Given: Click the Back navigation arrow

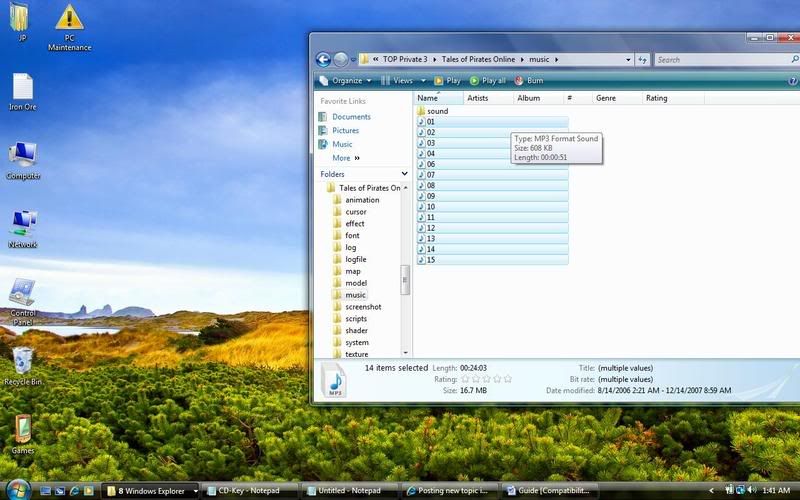Looking at the screenshot, I should point(323,60).
